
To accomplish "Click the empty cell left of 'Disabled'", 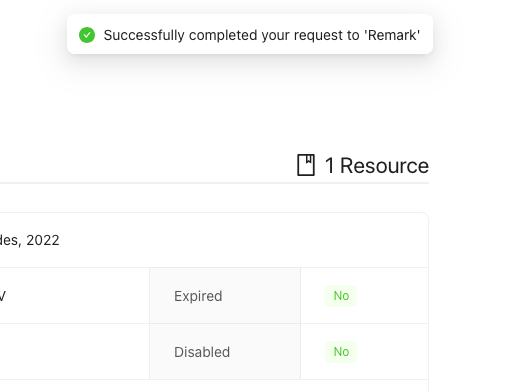I will coord(75,352).
